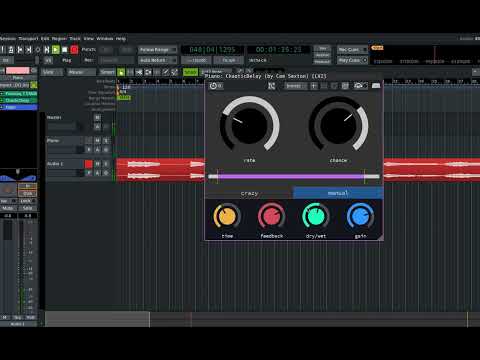
Task: Open the Help menu
Action: (121, 39)
